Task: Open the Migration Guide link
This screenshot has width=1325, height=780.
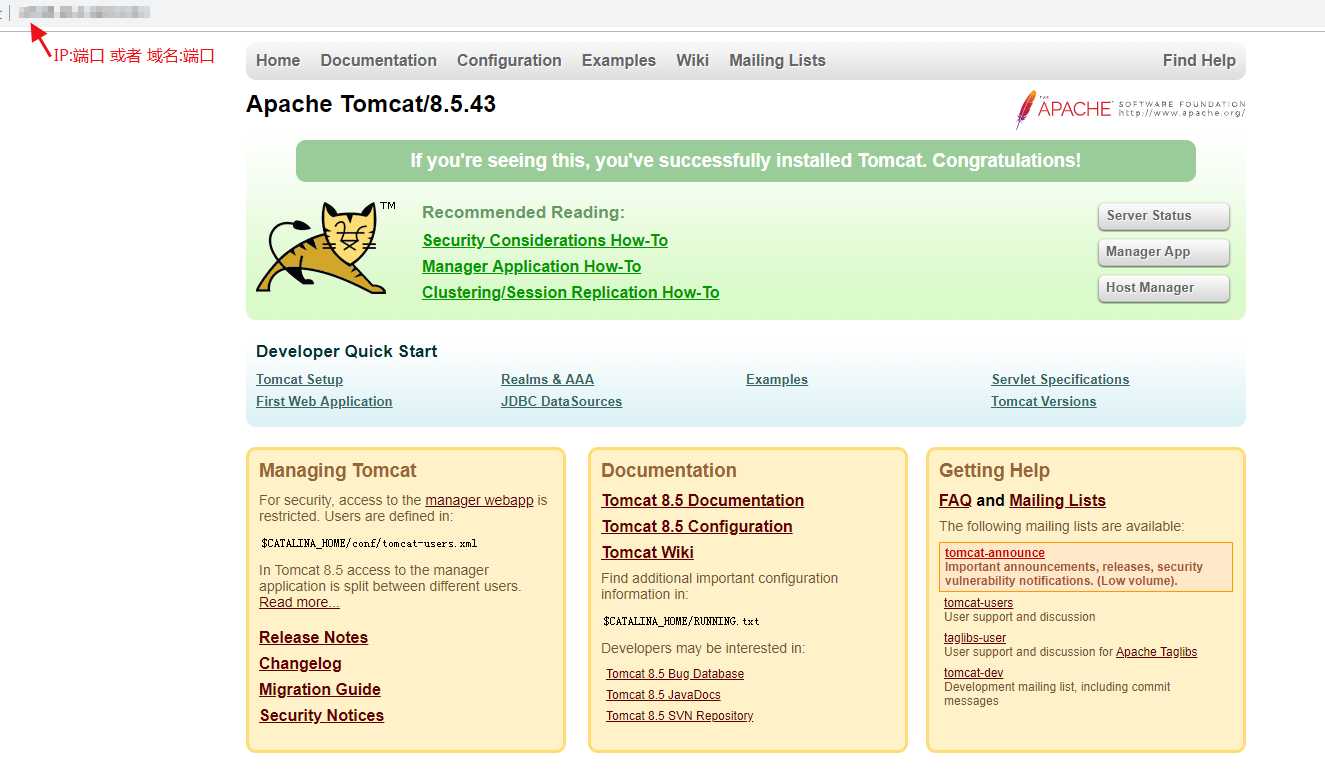Action: pos(319,689)
